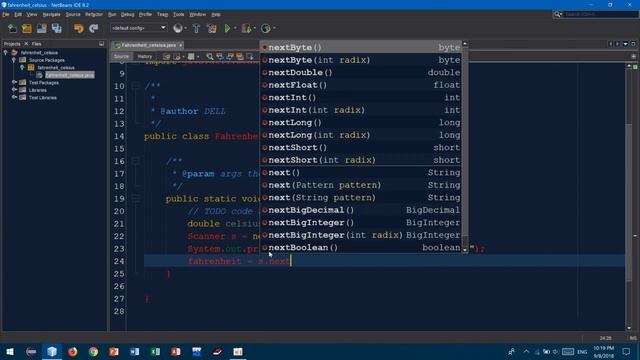Click the editor's Find Selection magnifier icon

coord(209,57)
